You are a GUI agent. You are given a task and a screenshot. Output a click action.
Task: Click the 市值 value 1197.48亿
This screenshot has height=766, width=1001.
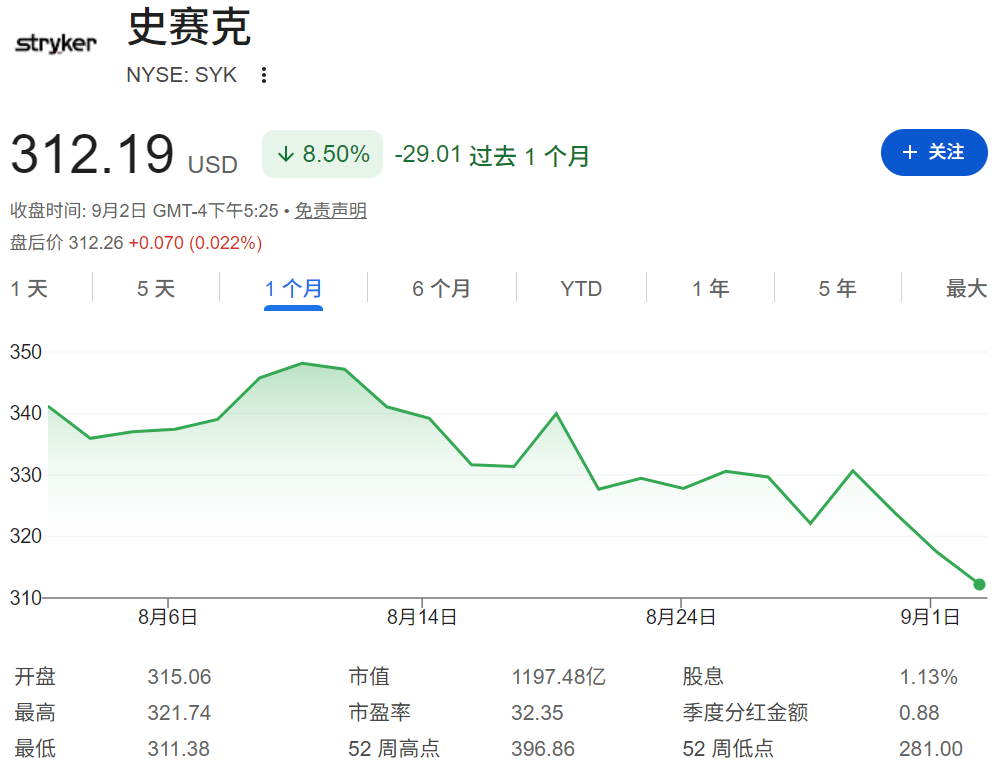[559, 677]
